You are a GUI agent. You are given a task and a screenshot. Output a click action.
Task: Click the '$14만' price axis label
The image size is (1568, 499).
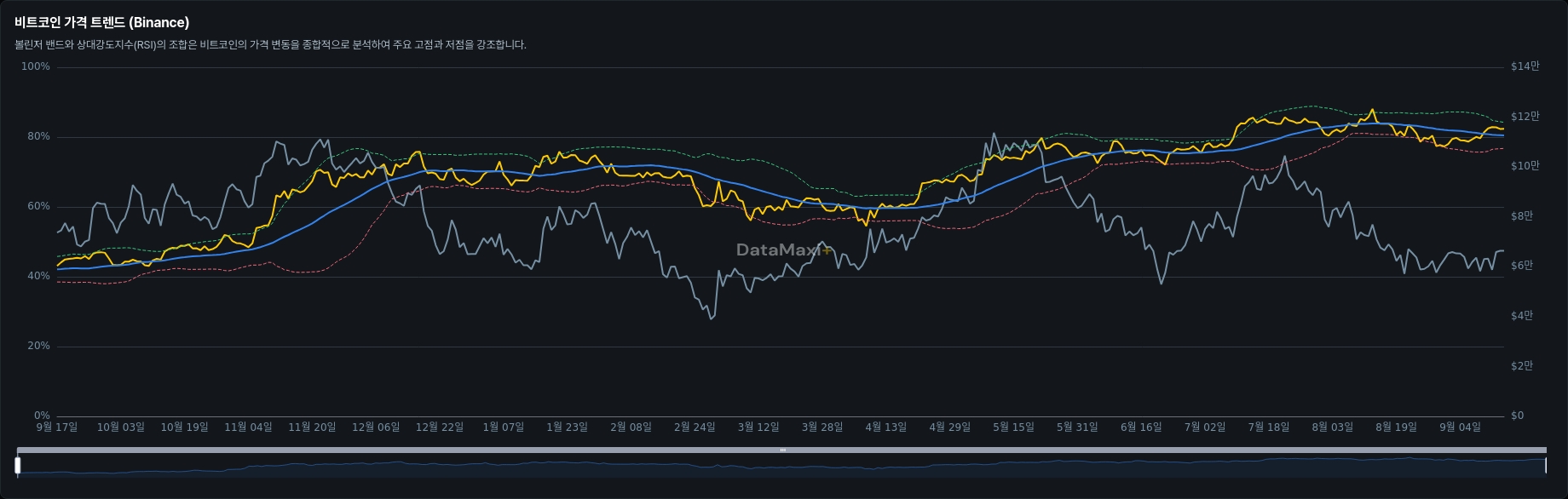click(1525, 66)
